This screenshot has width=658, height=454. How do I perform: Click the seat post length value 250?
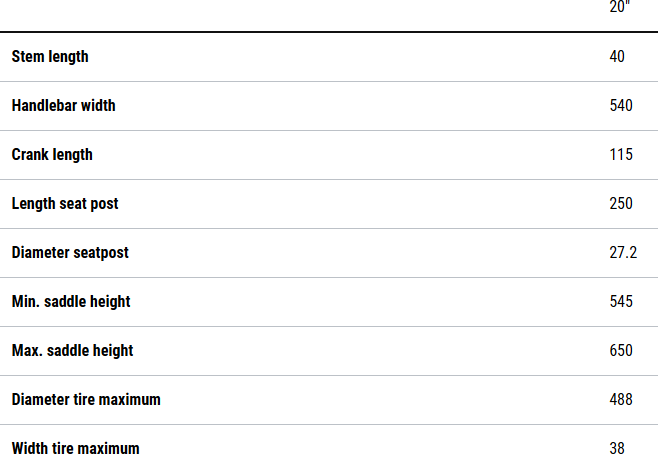point(621,204)
